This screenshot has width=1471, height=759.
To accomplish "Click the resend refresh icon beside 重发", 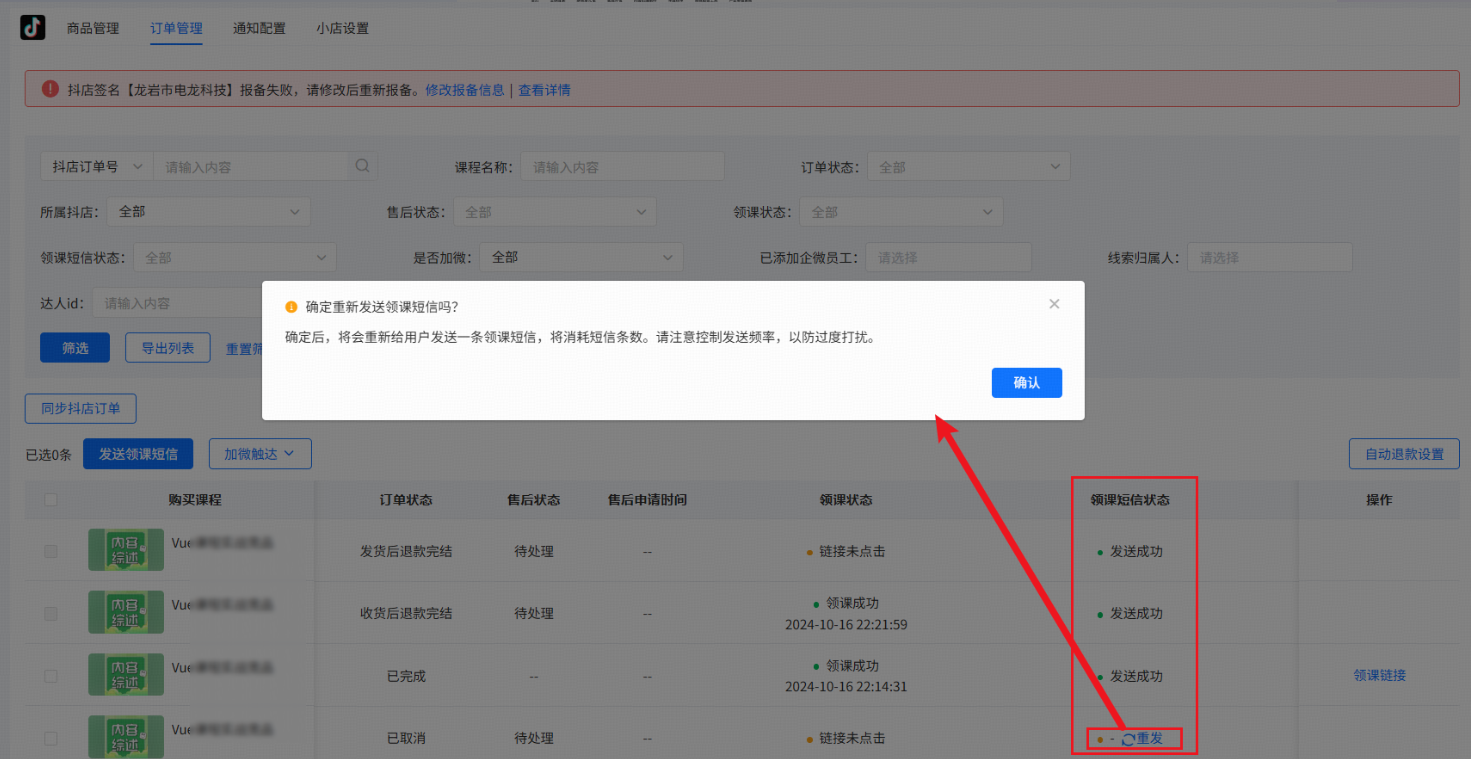I will [1128, 738].
